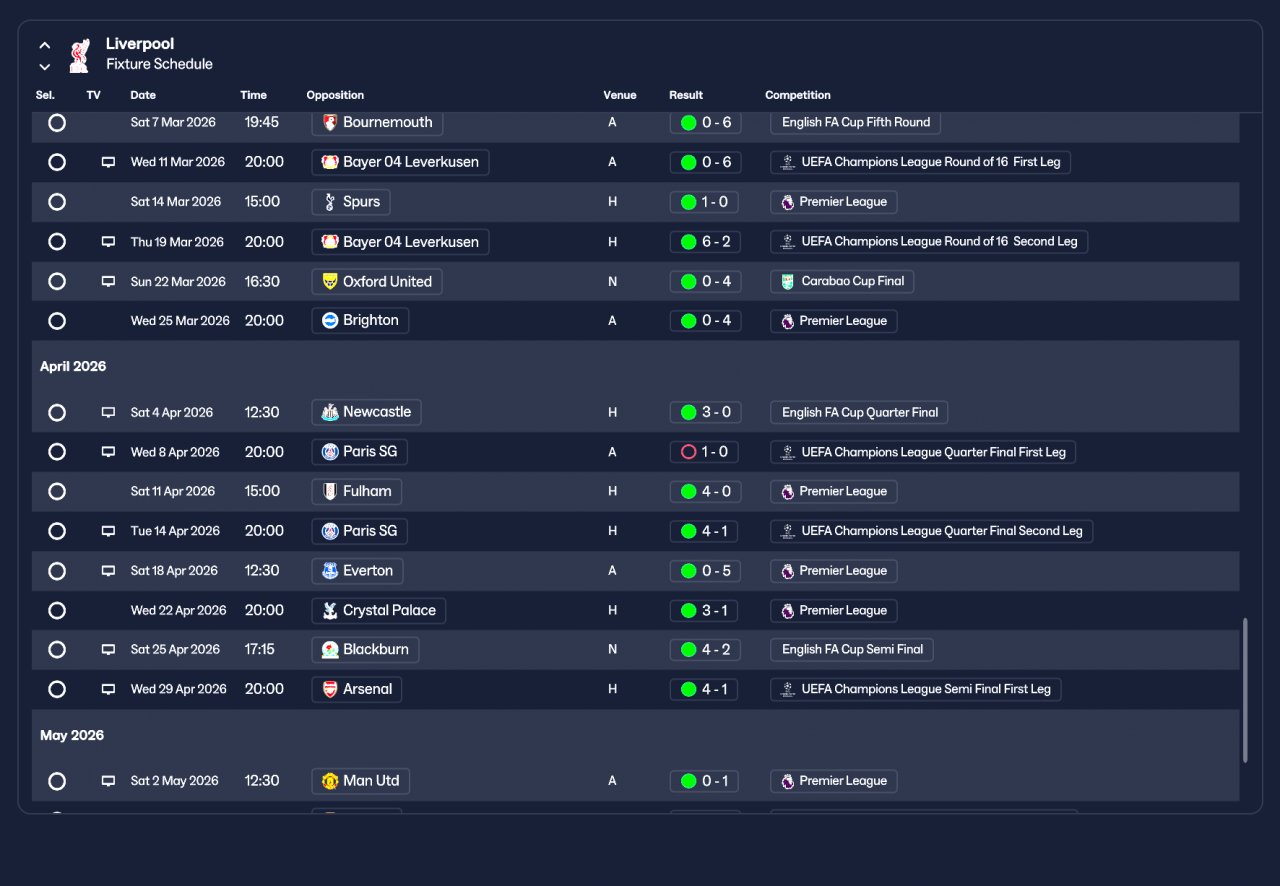The height and width of the screenshot is (886, 1280).
Task: Click TV icon on Tue 14 Apr 2026 row
Action: pos(108,531)
